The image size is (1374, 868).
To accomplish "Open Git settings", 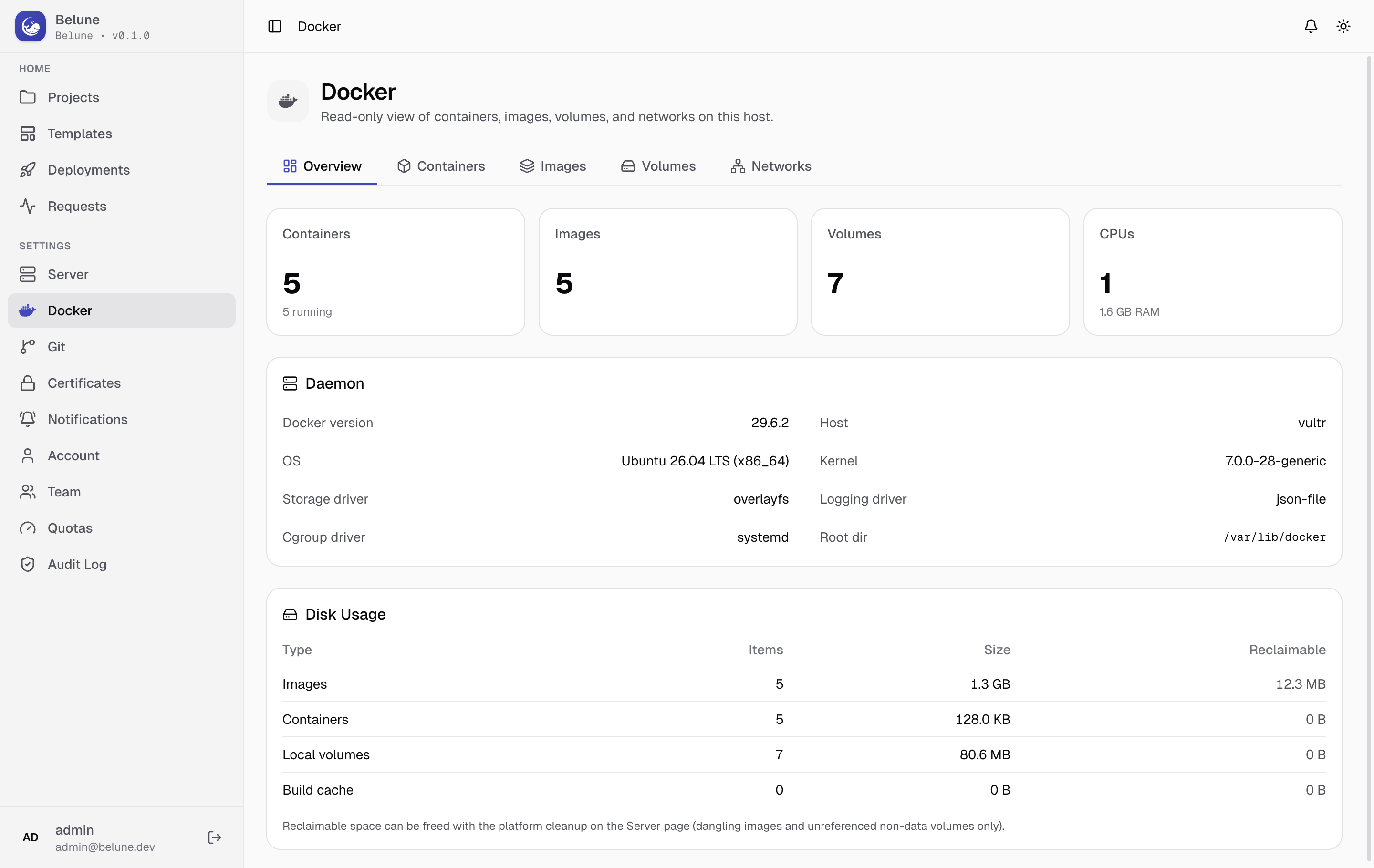I will pos(122,347).
